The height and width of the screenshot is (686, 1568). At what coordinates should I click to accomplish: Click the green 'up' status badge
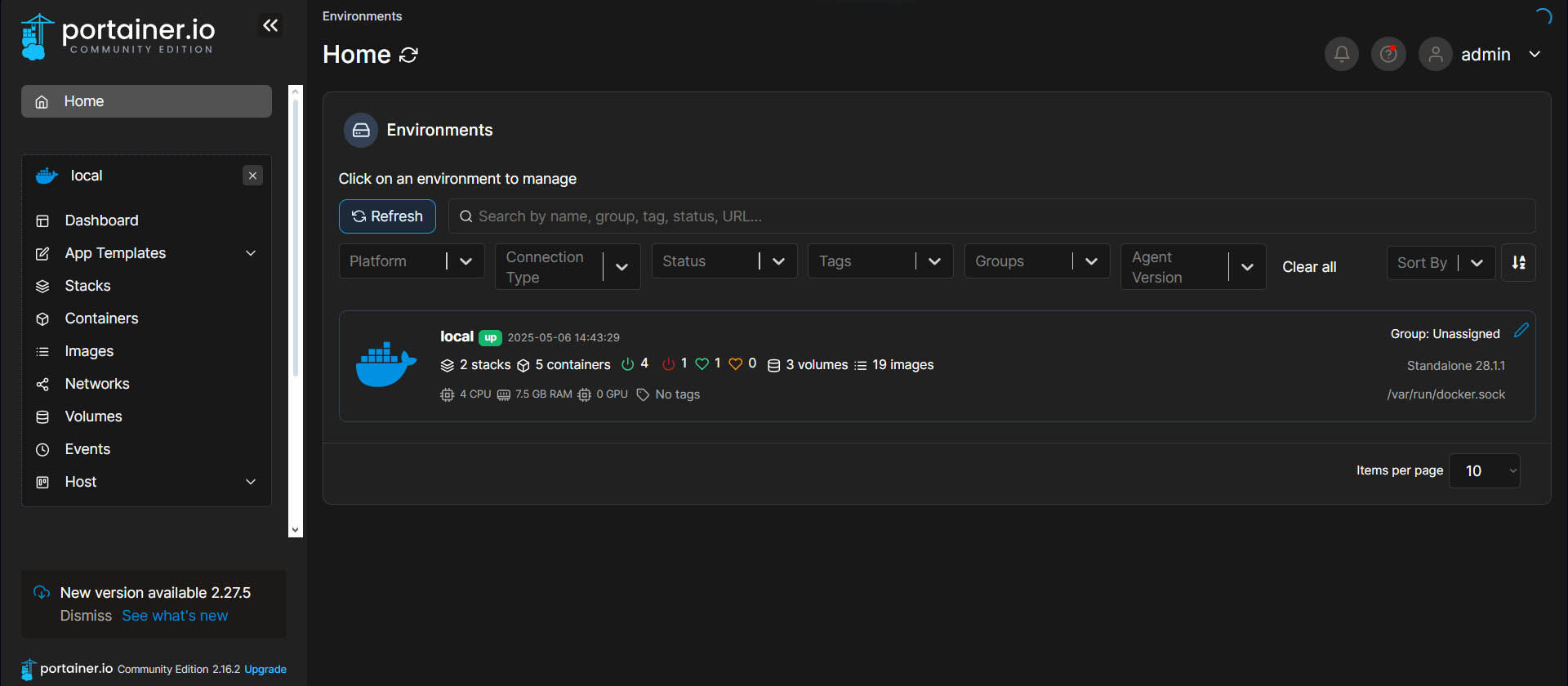(x=490, y=337)
